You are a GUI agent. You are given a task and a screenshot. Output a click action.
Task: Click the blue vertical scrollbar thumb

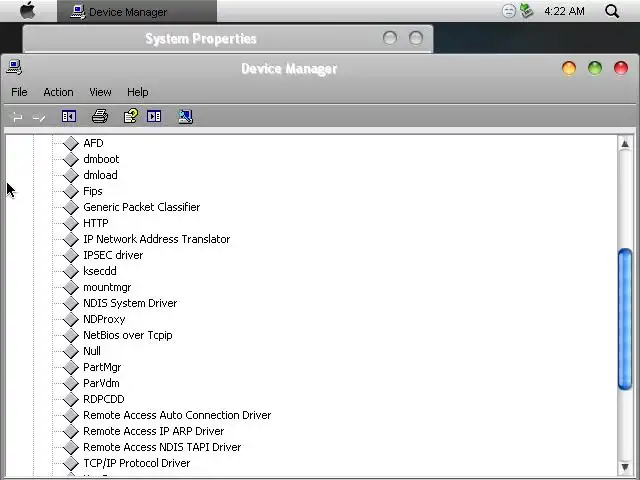pos(625,319)
